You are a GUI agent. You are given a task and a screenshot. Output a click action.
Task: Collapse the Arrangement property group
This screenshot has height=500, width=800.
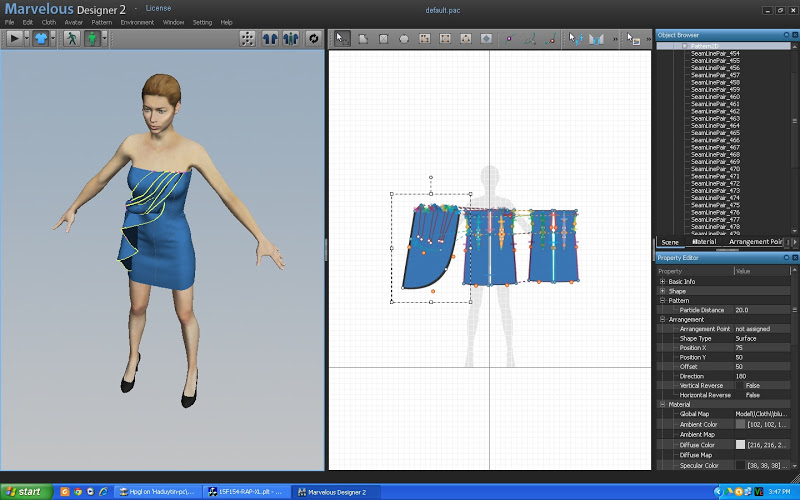[x=662, y=319]
